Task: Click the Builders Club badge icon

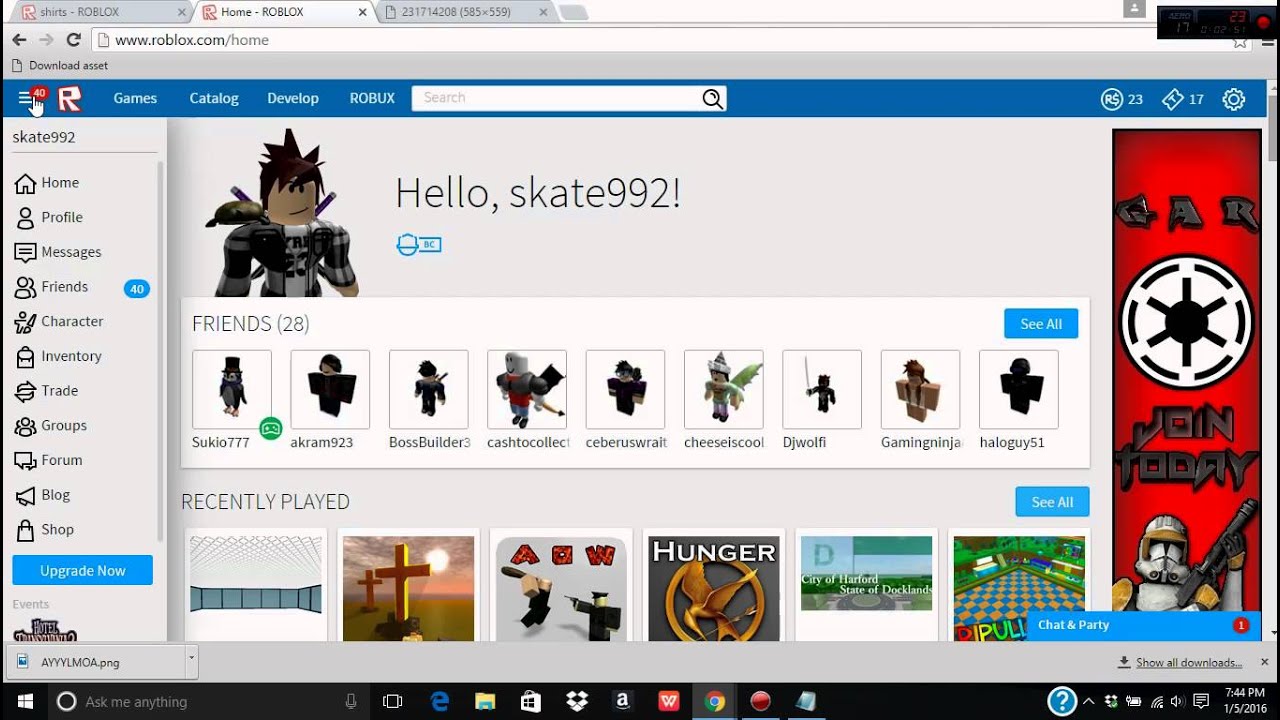Action: point(419,244)
